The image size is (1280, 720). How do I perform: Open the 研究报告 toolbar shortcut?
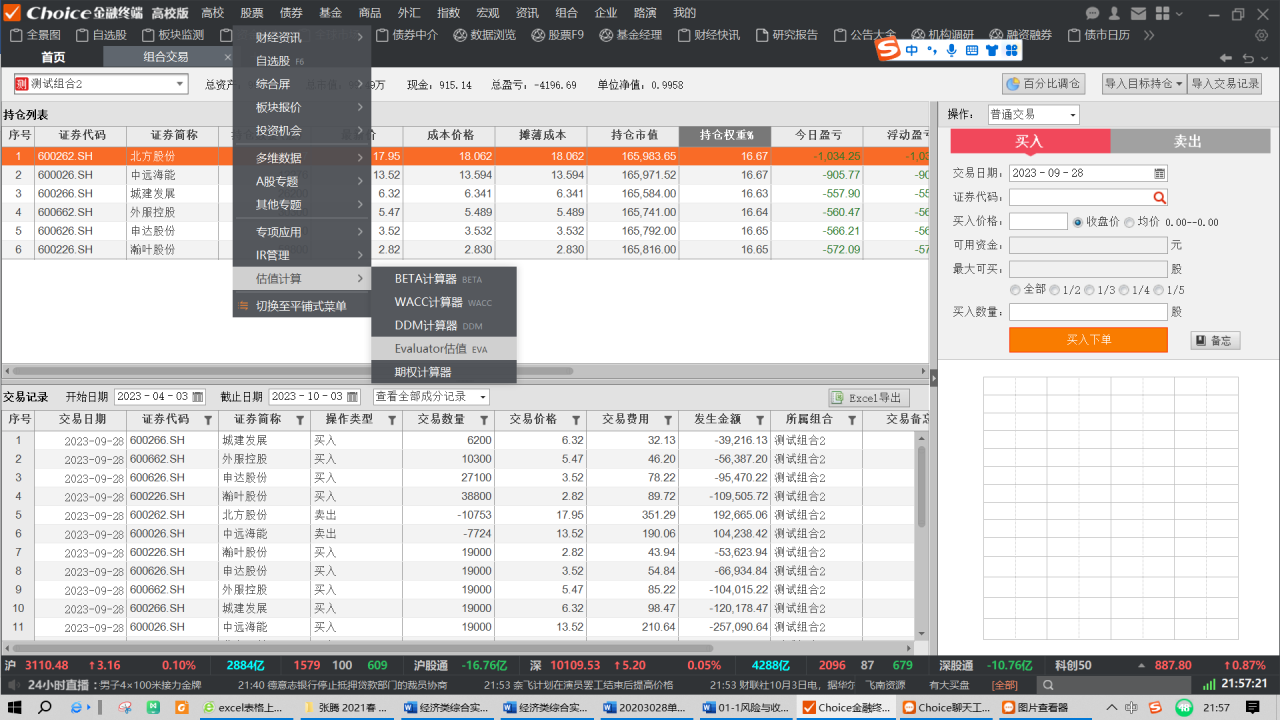pos(786,35)
